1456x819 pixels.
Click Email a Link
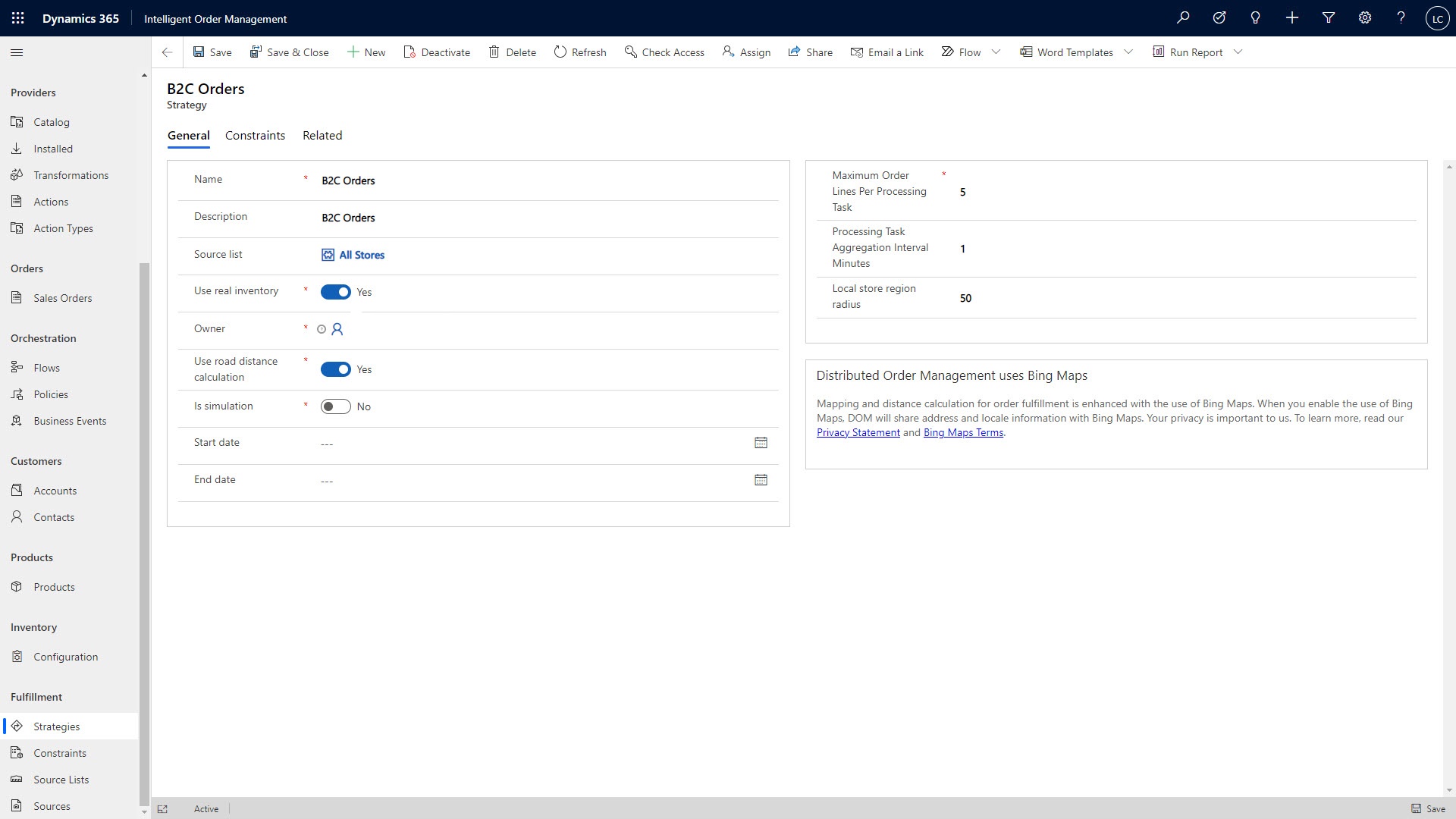pos(887,52)
